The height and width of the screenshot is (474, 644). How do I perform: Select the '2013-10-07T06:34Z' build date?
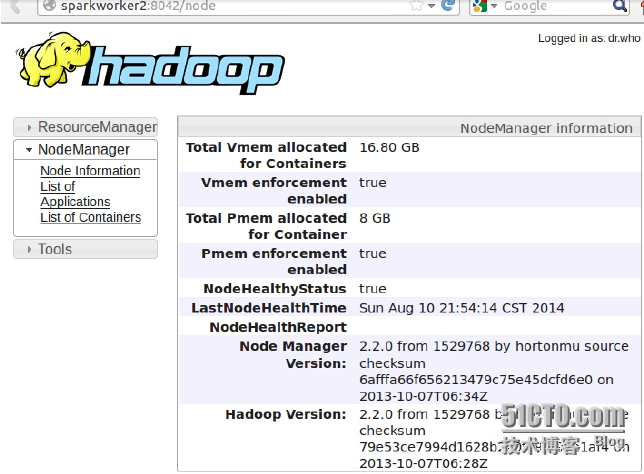coord(423,396)
